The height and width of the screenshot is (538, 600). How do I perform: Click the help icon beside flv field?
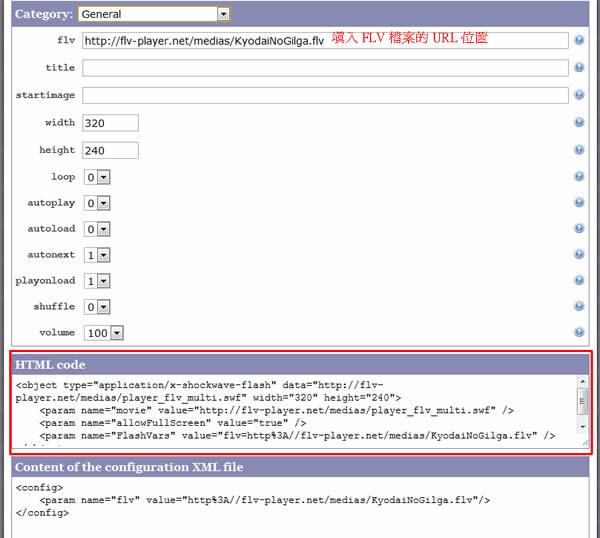[x=579, y=41]
